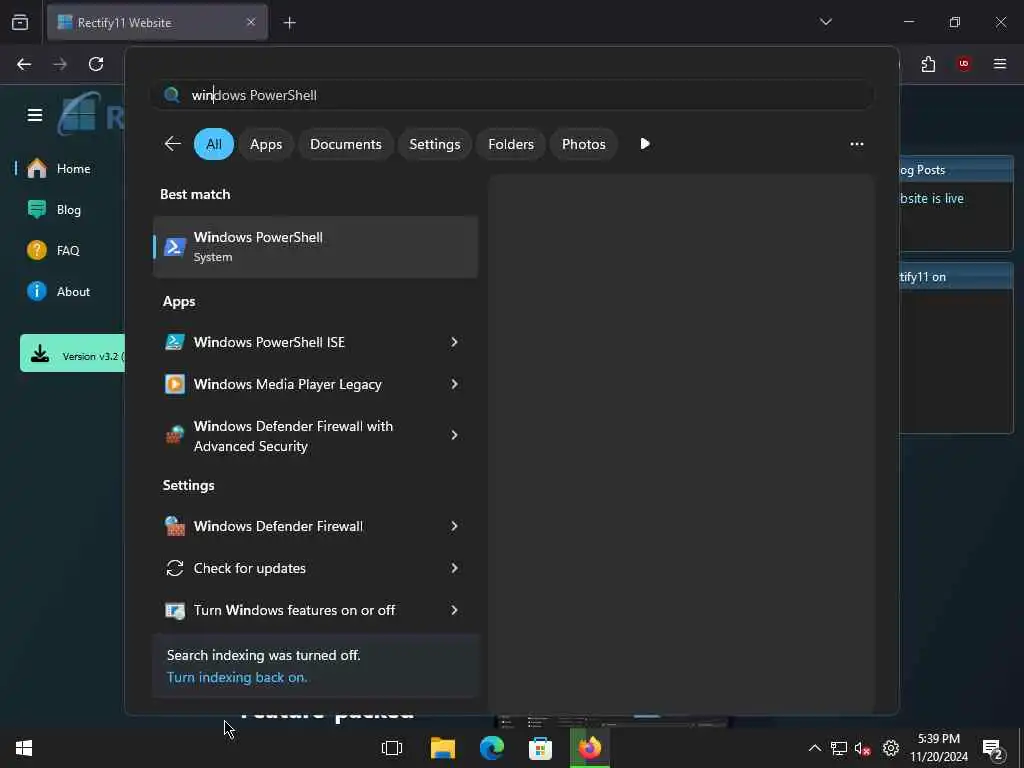
Task: Click the Windows Start button on taskbar
Action: click(x=24, y=748)
